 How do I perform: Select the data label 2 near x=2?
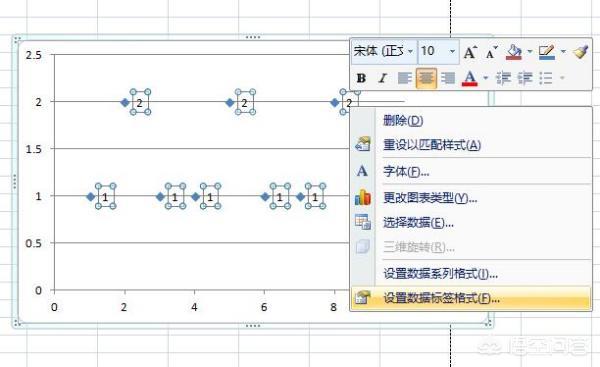point(140,102)
